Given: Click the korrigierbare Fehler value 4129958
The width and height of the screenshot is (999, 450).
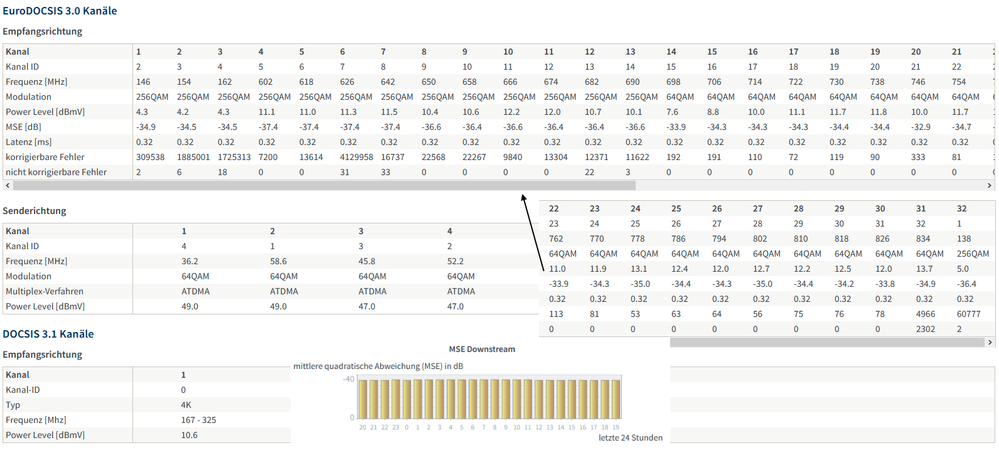Looking at the screenshot, I should coord(356,157).
